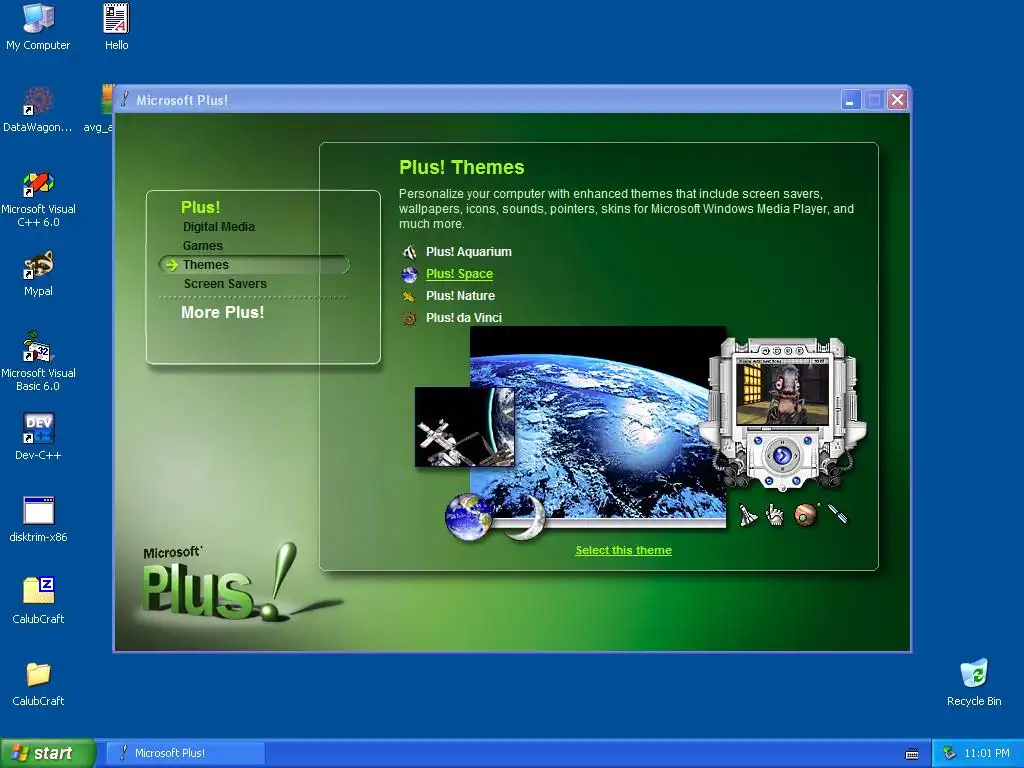The width and height of the screenshot is (1024, 768).
Task: Click the space shuttle pointer preview icon
Action: pyautogui.click(x=748, y=515)
